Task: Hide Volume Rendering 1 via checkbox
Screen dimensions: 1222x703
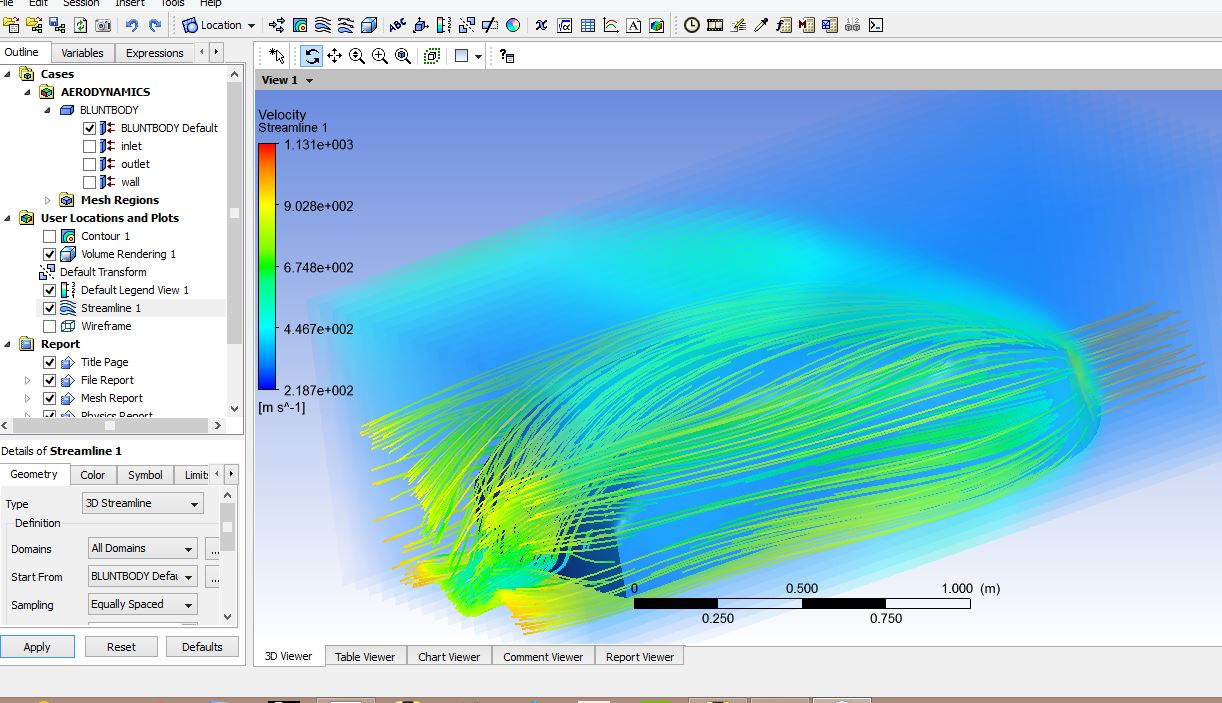Action: (x=50, y=254)
